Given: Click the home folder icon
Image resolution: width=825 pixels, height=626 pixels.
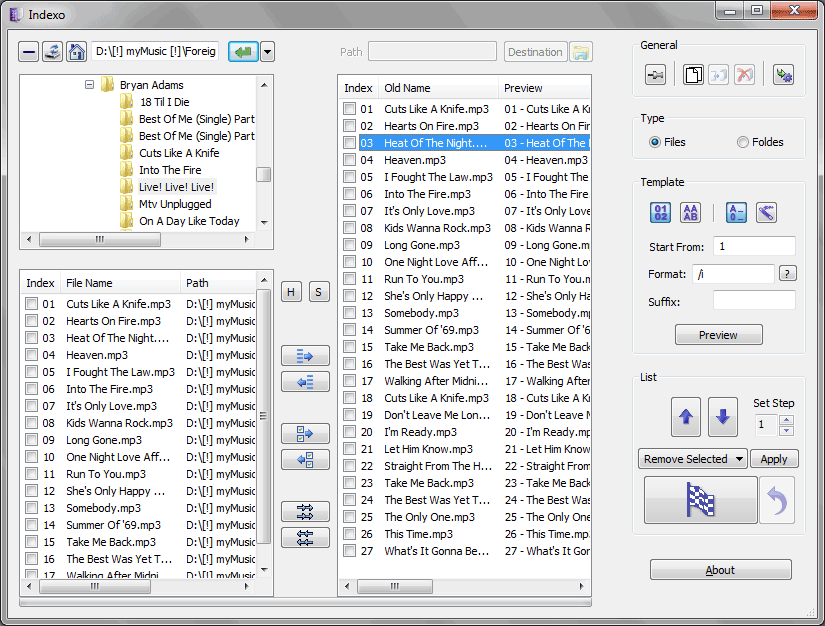Looking at the screenshot, I should (76, 52).
